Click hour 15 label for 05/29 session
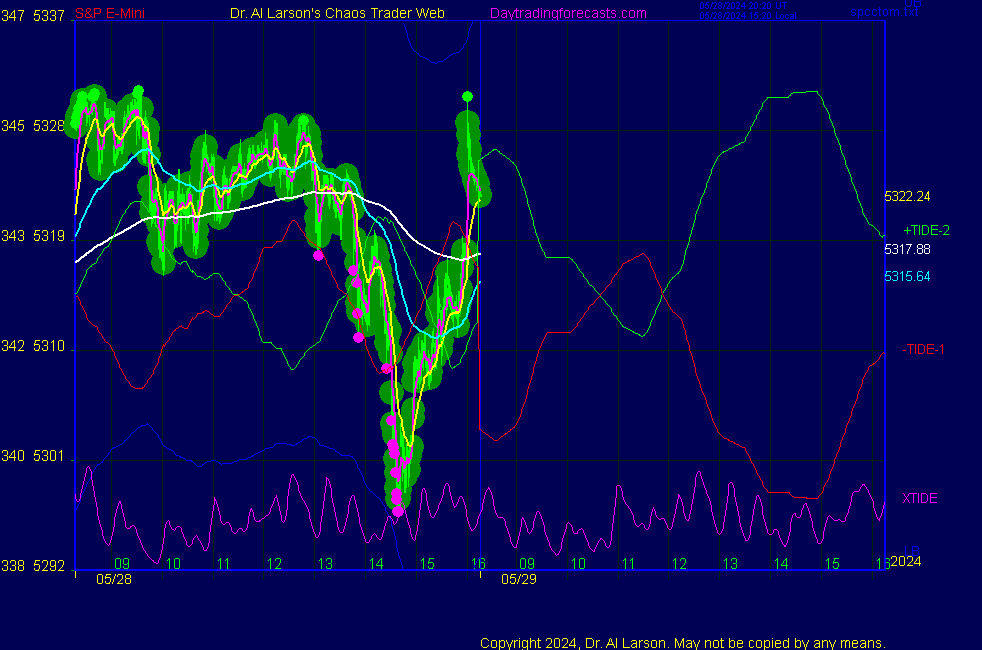 [x=832, y=564]
